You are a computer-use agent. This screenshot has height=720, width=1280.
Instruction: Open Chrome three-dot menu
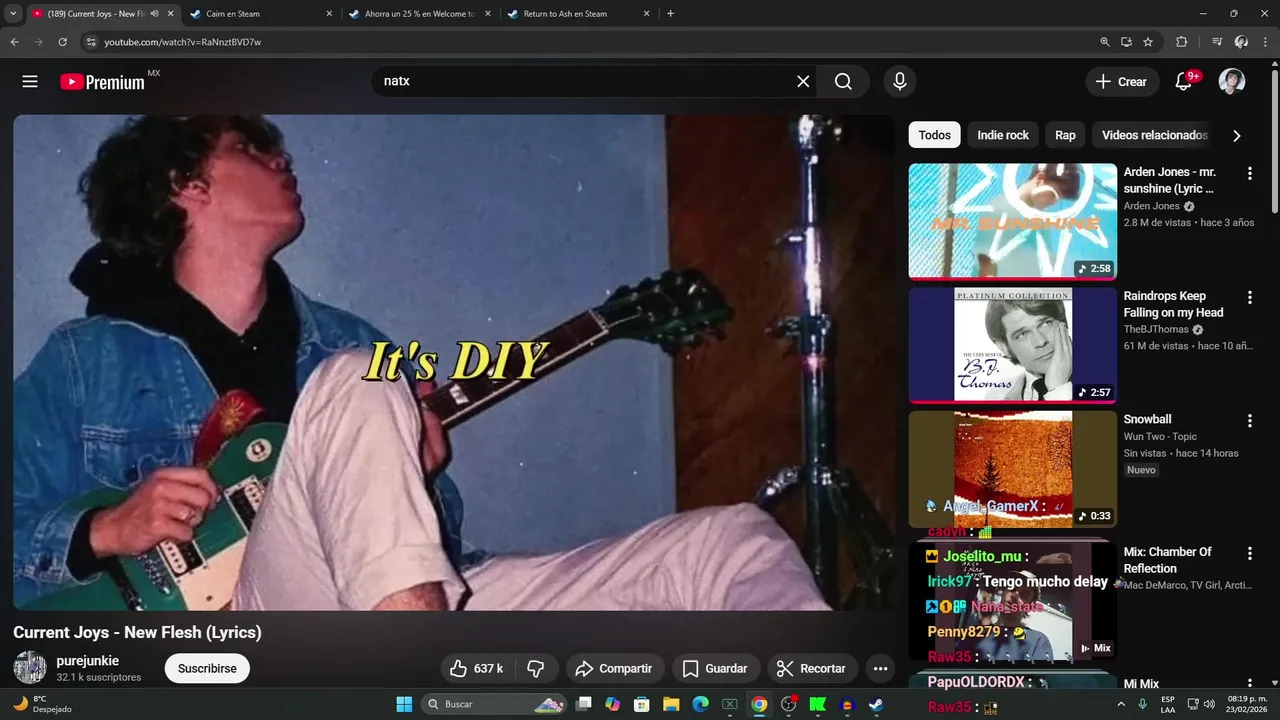coord(1265,42)
